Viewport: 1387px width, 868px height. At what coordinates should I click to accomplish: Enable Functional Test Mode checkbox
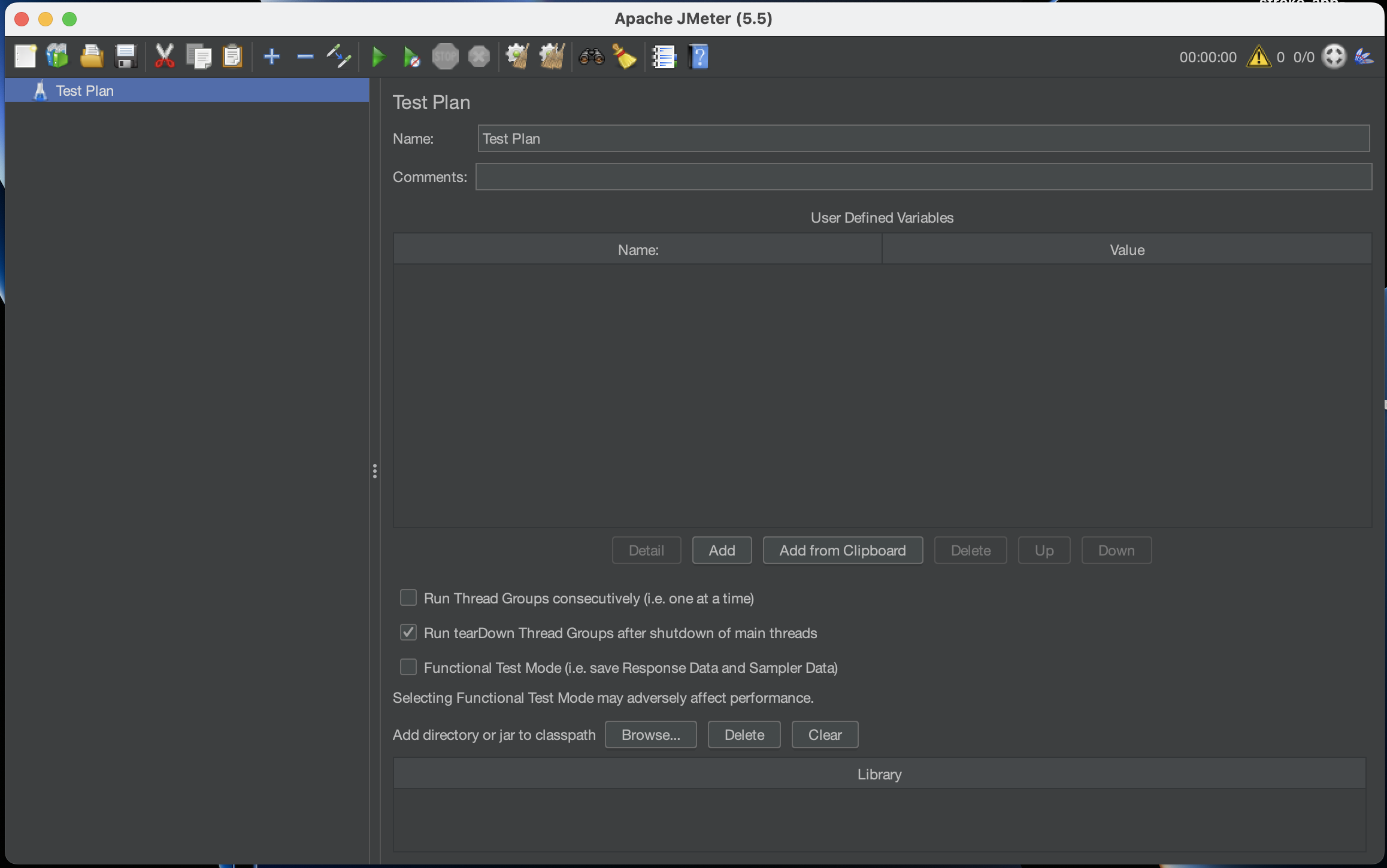(408, 667)
